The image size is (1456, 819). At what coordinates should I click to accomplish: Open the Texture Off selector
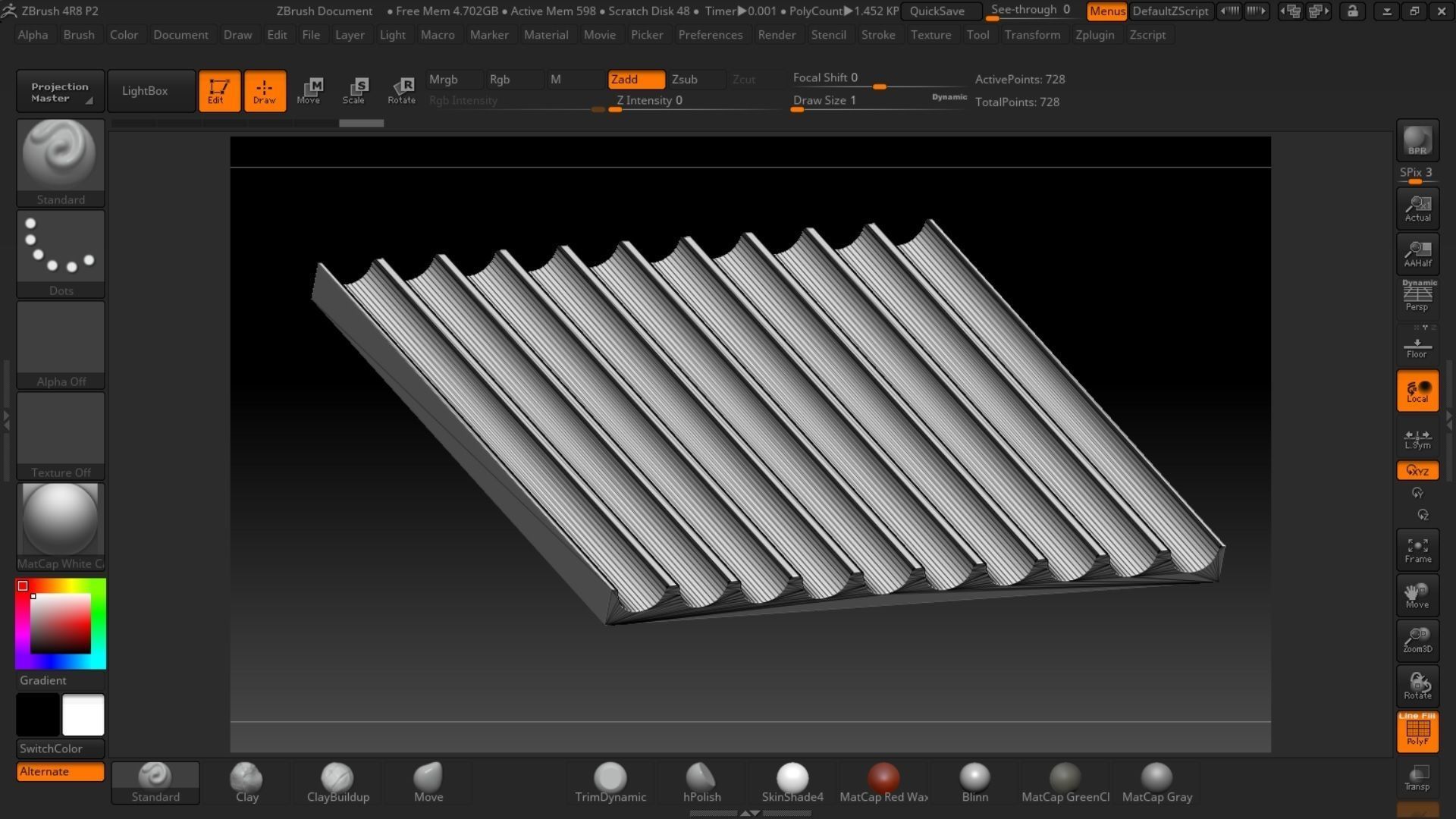61,435
